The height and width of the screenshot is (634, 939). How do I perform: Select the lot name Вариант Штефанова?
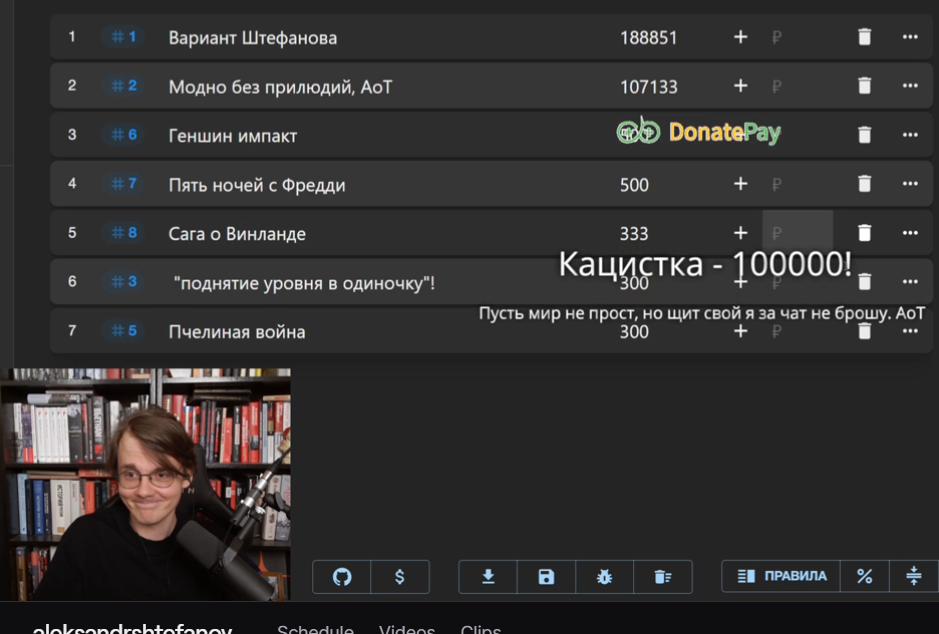point(253,38)
